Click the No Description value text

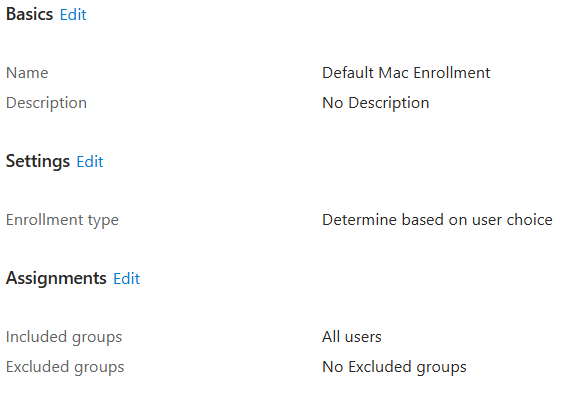click(375, 103)
